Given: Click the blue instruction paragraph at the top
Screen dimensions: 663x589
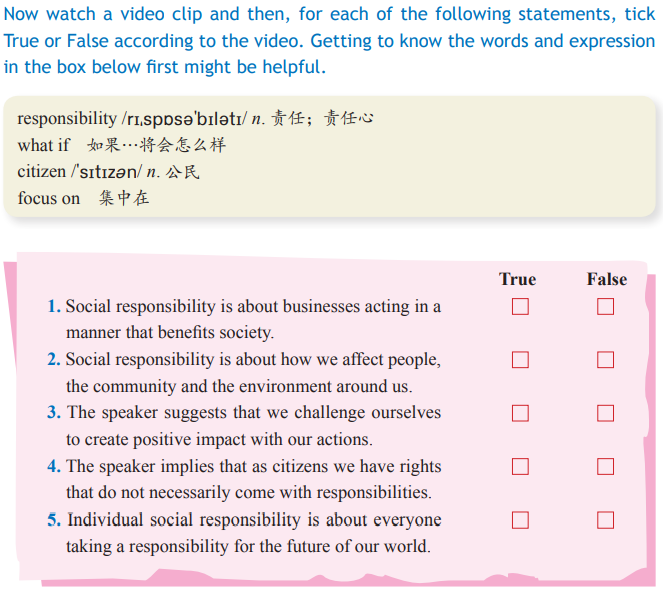Looking at the screenshot, I should (x=330, y=42).
